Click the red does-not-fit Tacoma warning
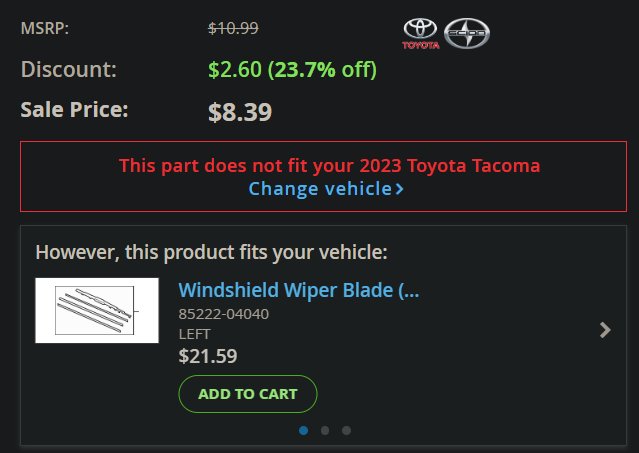The image size is (639, 453). 329,166
